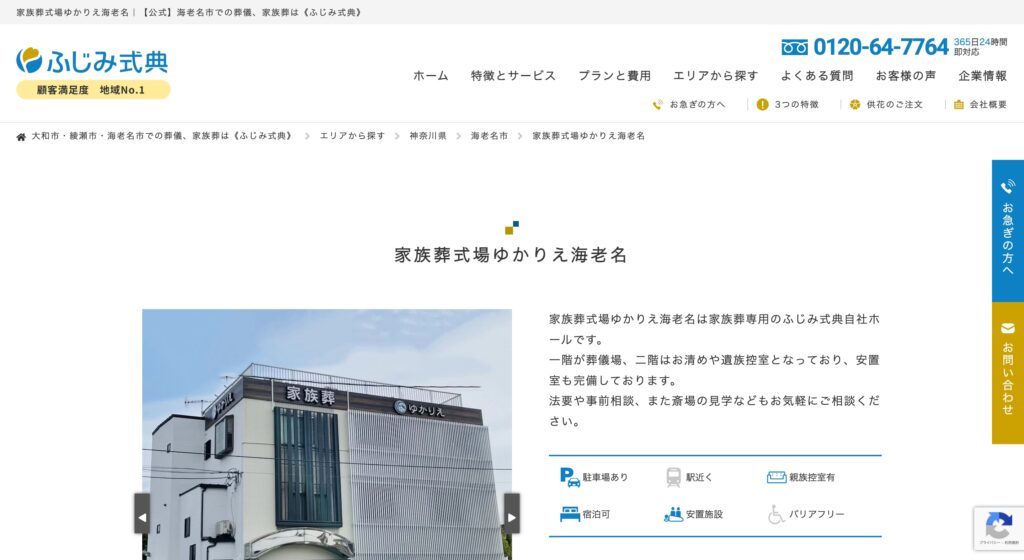Click the building icon beside 会社概要
Viewport: 1024px width, 560px height.
(959, 104)
